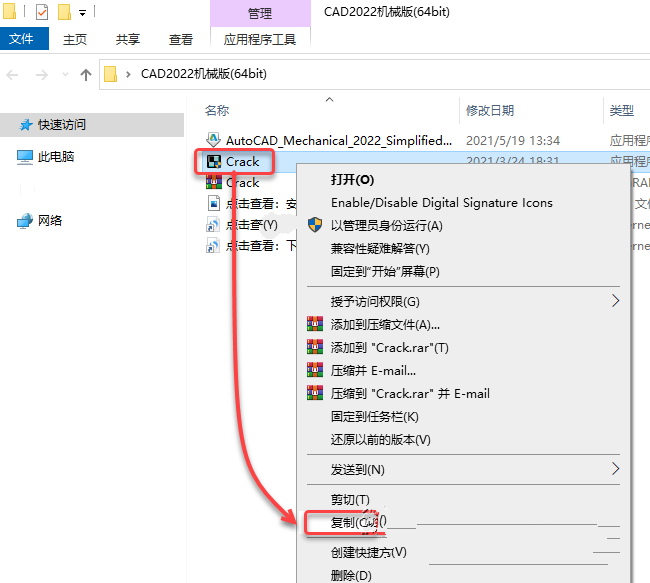Choose 压缩到 "Crack.rar" 并 E-mail entry
The image size is (650, 583).
[x=410, y=394]
